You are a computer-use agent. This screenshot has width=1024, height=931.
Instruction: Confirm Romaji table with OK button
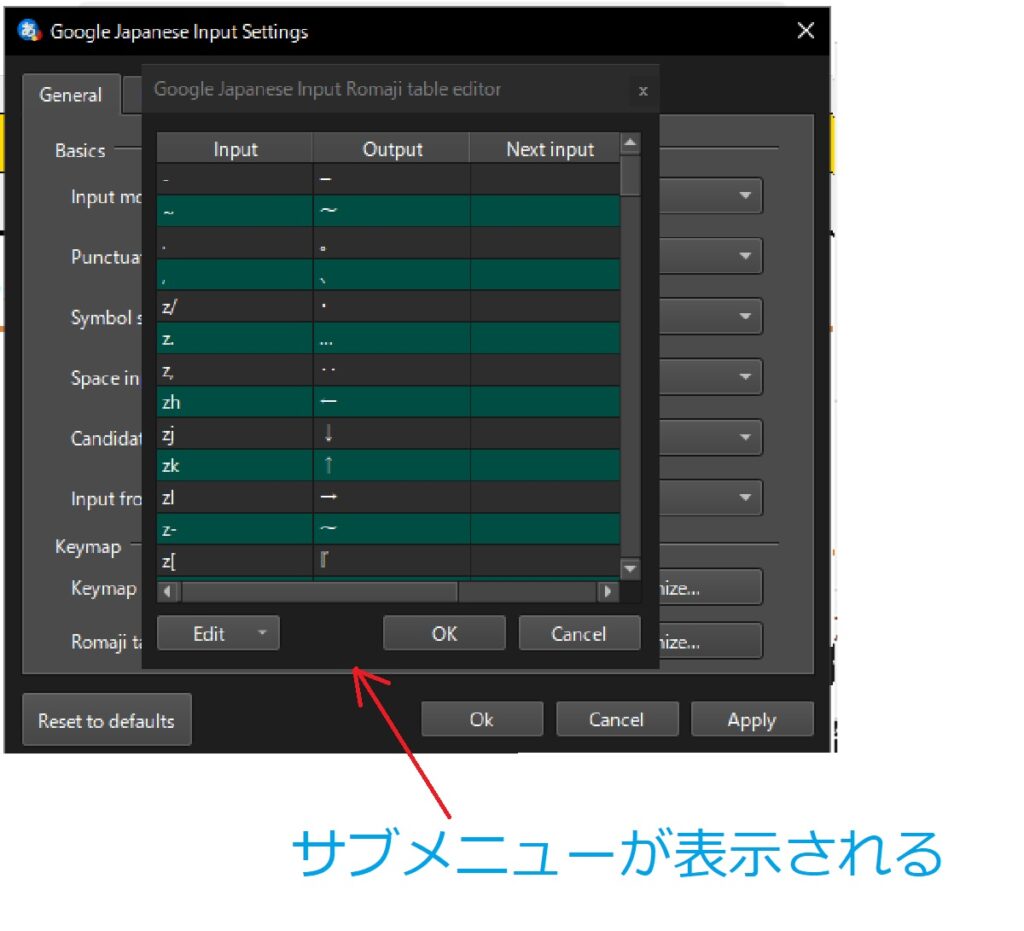(444, 633)
